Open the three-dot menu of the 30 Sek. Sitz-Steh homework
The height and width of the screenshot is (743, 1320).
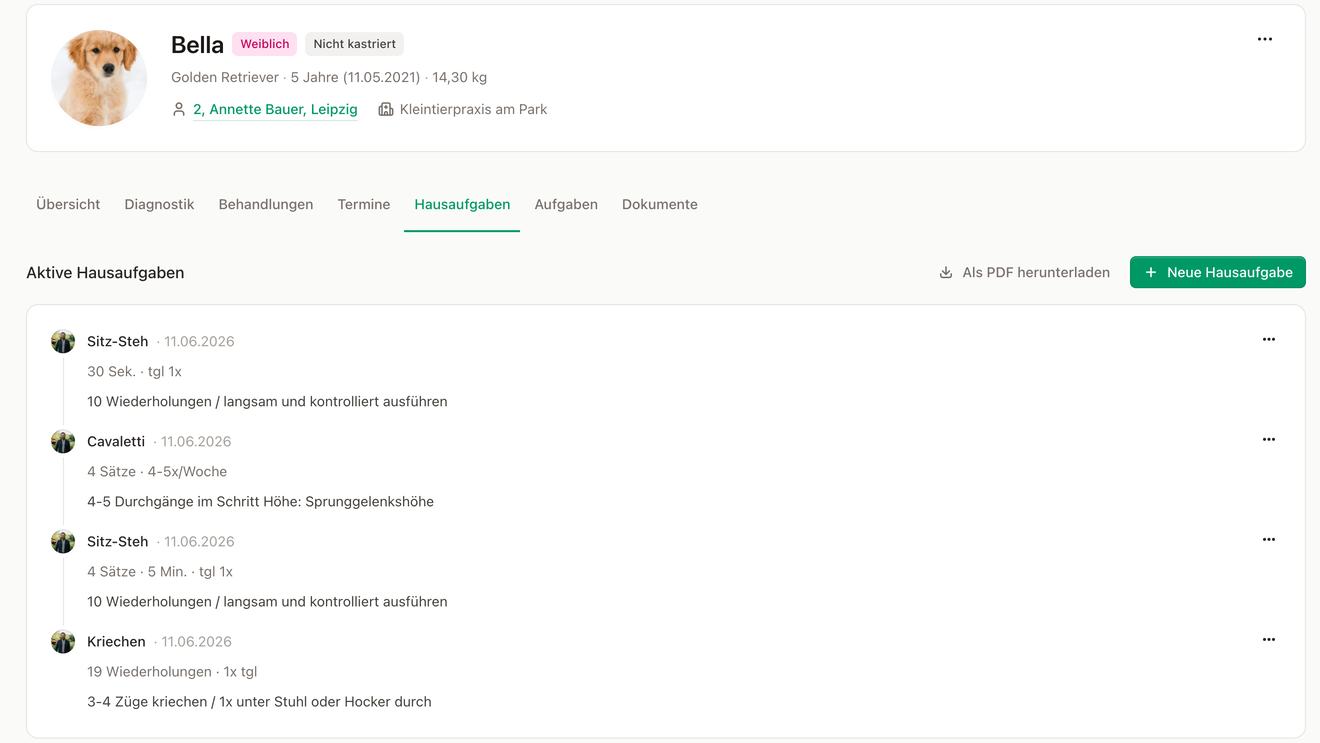(x=1269, y=339)
